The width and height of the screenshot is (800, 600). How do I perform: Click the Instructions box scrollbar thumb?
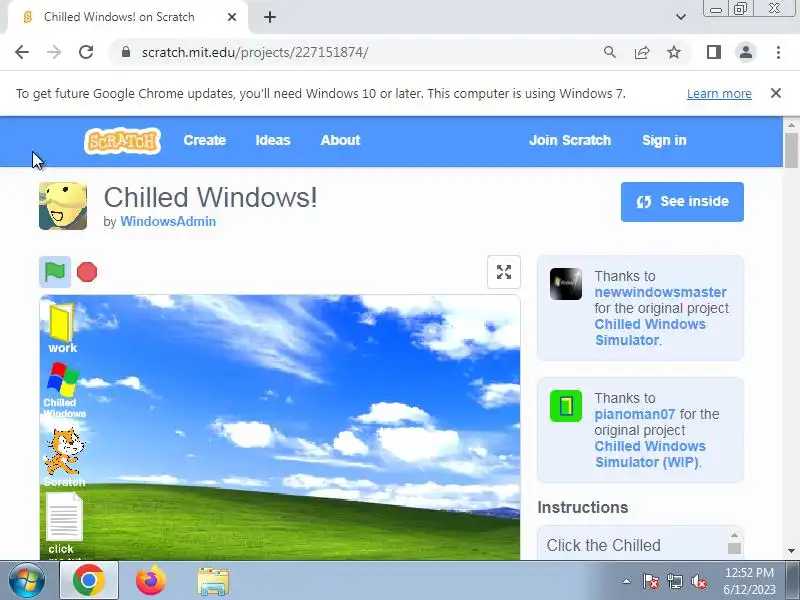click(x=734, y=548)
